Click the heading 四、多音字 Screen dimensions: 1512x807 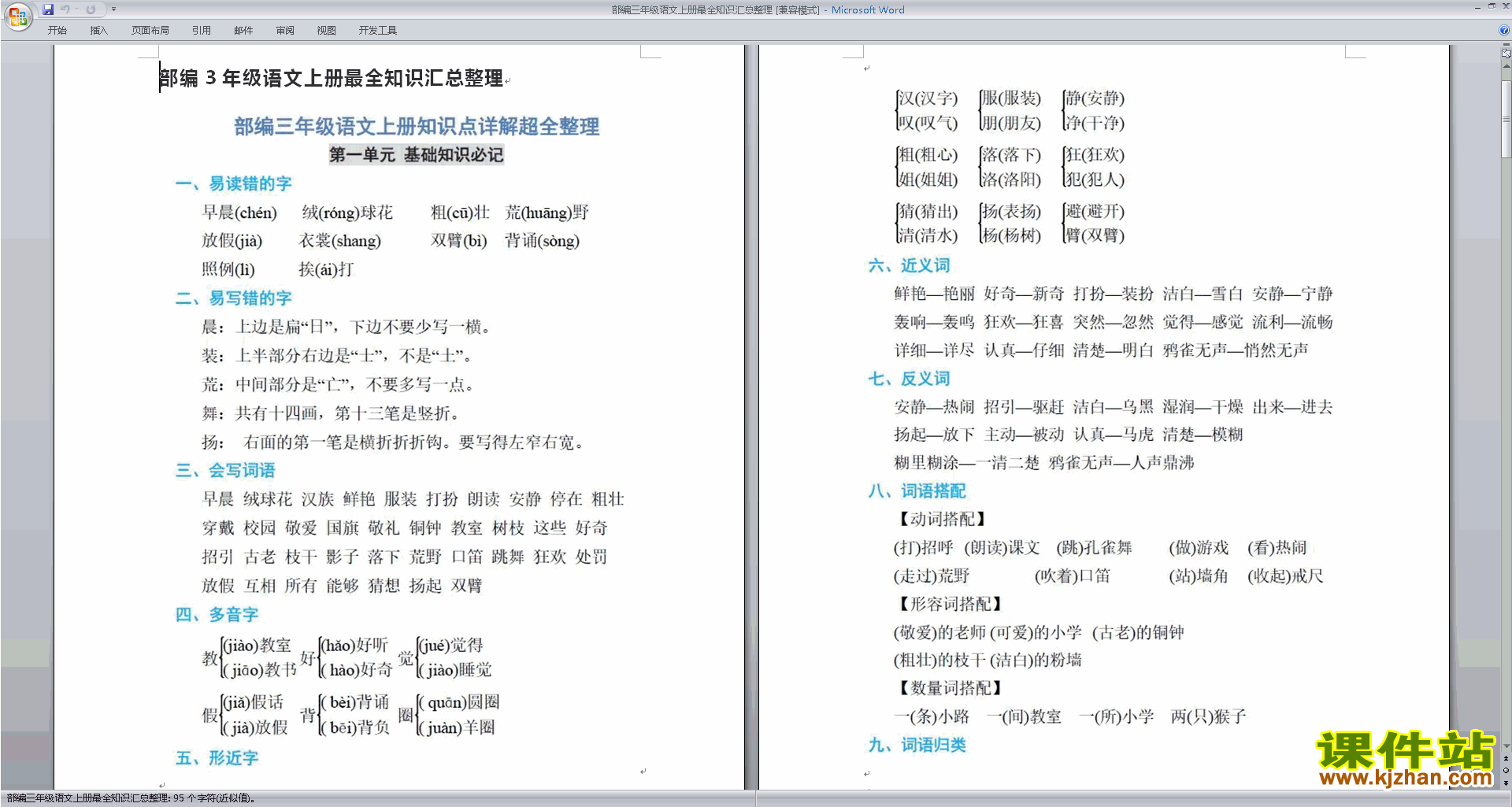pyautogui.click(x=217, y=615)
